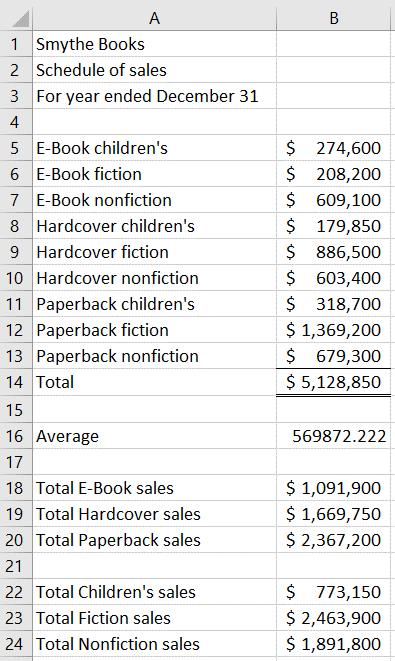The height and width of the screenshot is (661, 395).
Task: Select E-Book children's amount $274,600
Action: coord(333,148)
